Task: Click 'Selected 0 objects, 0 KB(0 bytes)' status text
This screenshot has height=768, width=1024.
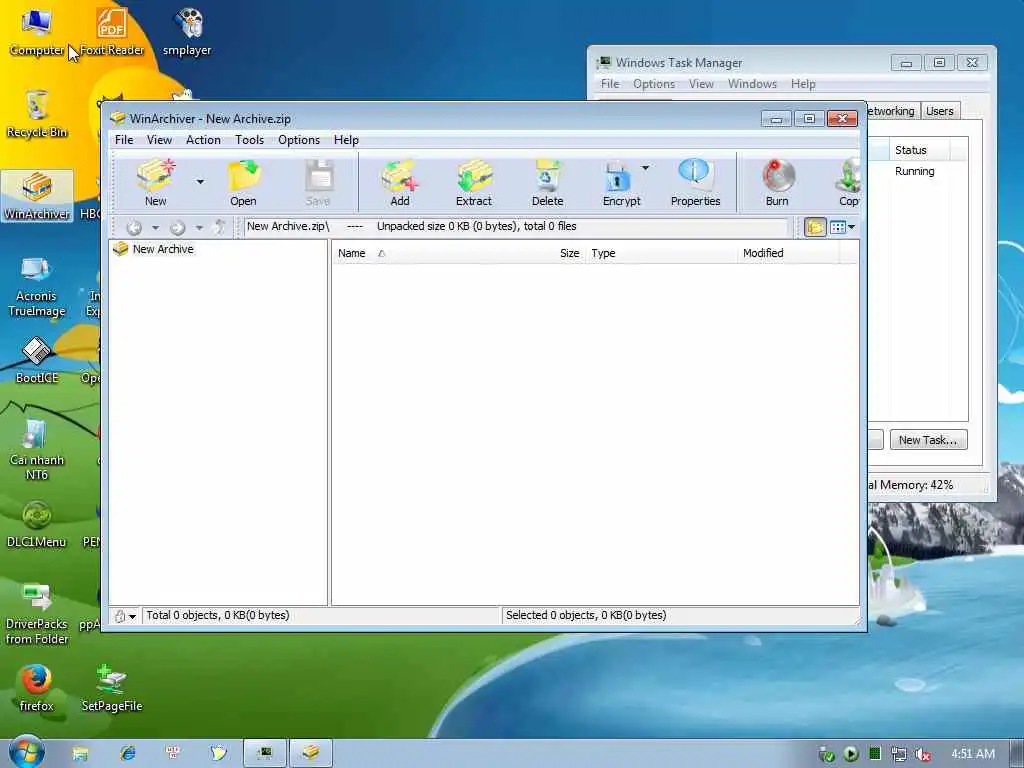Action: point(586,615)
